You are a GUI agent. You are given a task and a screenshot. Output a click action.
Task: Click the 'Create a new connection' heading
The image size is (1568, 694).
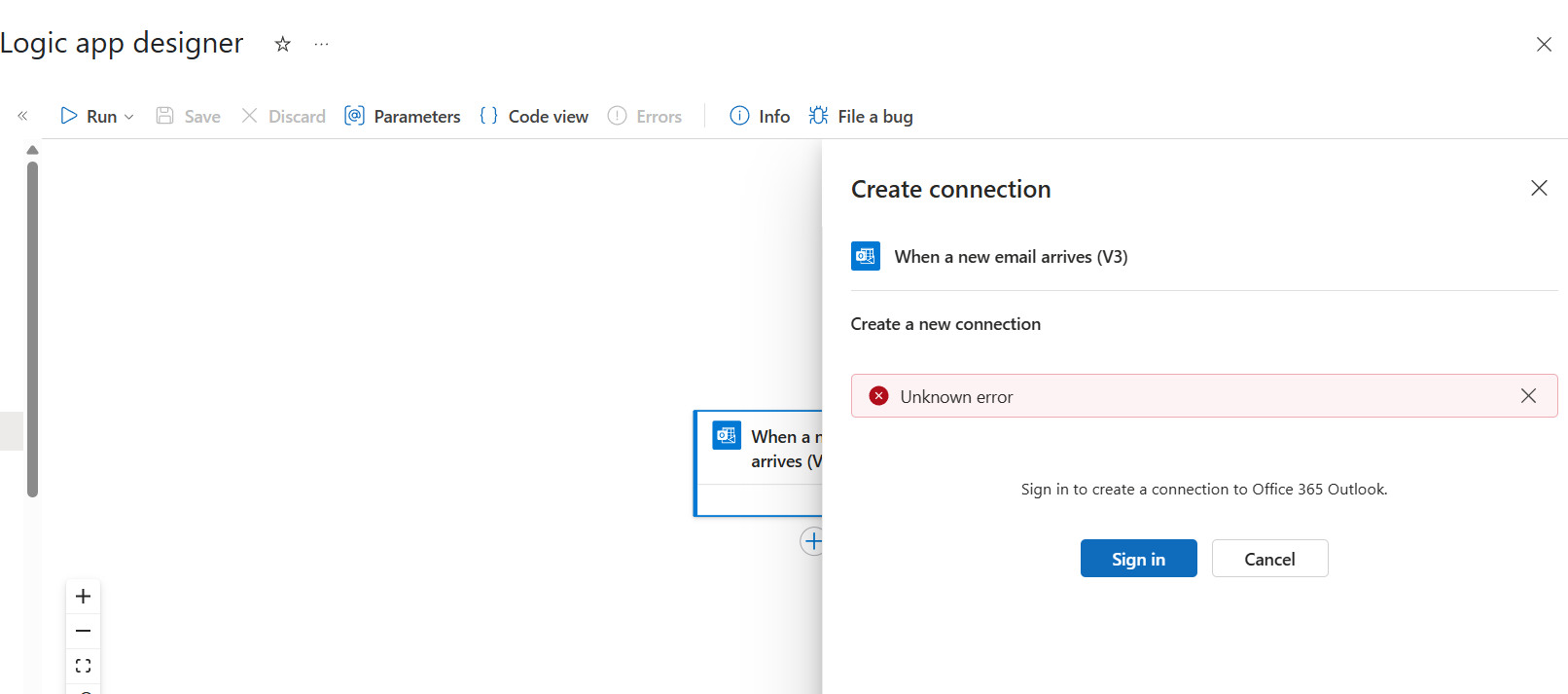click(x=945, y=324)
